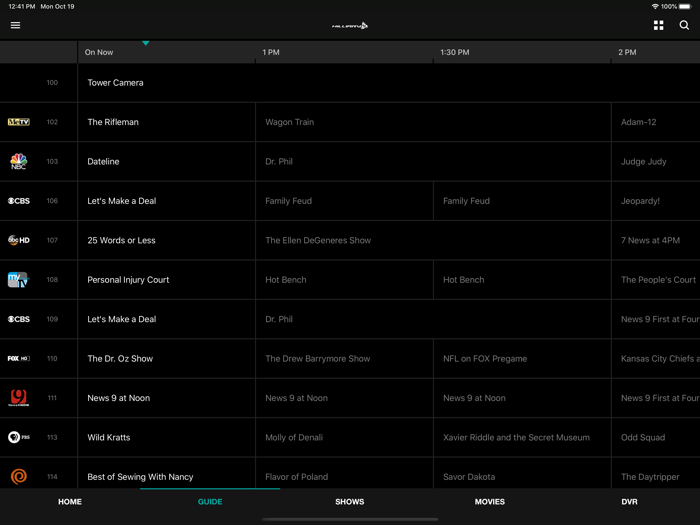Open the DVR tab
Screen dimensions: 700x525
coord(629,502)
